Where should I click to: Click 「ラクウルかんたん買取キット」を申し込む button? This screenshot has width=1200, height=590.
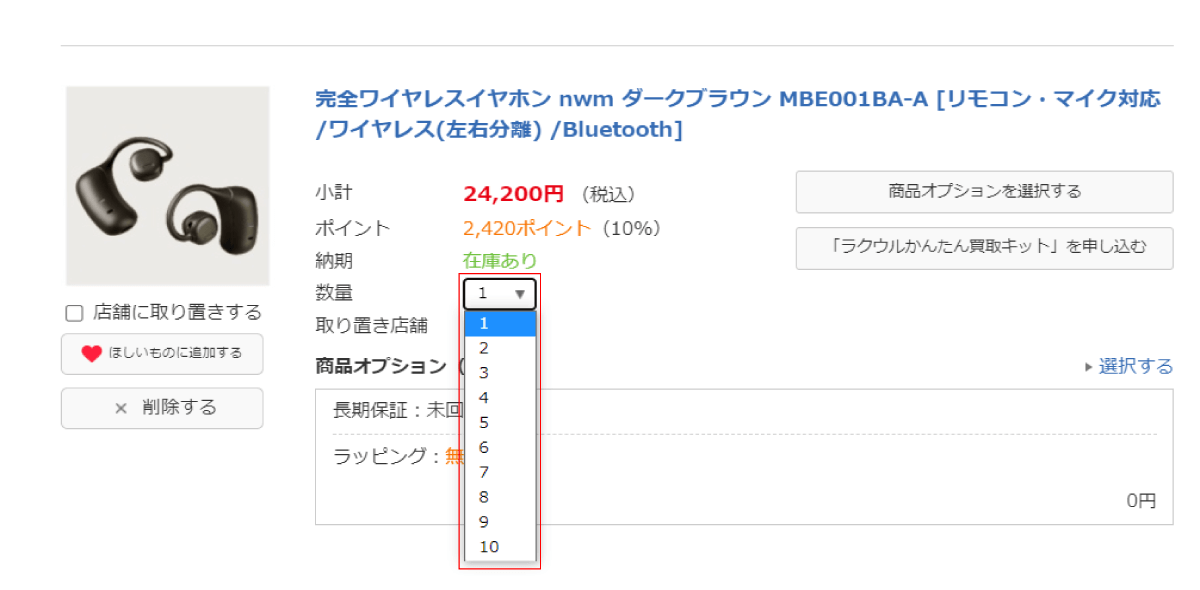click(x=984, y=248)
